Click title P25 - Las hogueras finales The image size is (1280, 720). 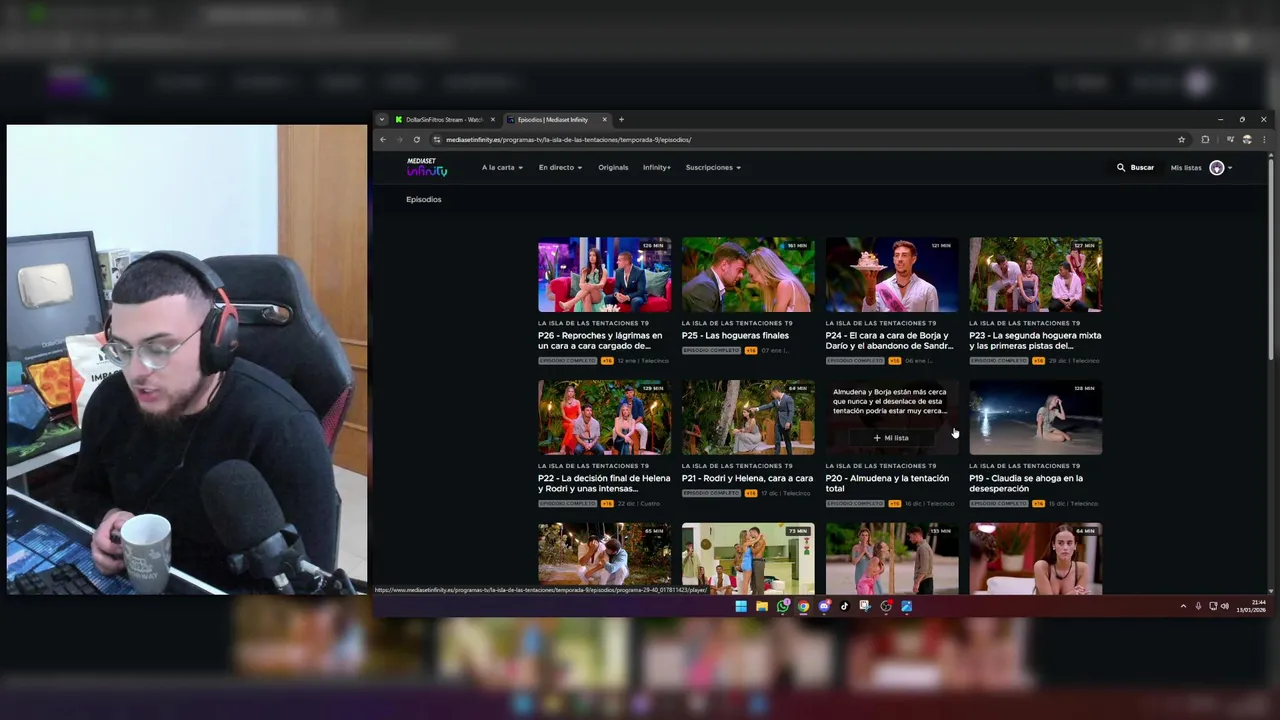point(735,336)
